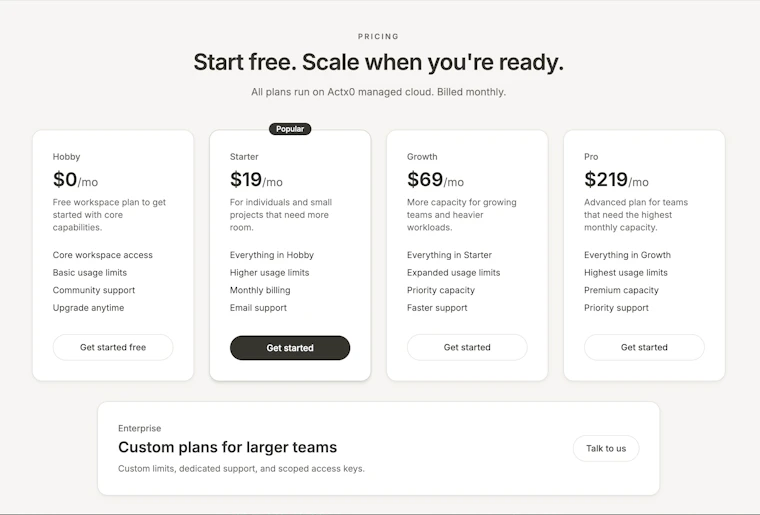The height and width of the screenshot is (515, 760).
Task: Click Priority capacity feature in Growth
Action: (441, 290)
